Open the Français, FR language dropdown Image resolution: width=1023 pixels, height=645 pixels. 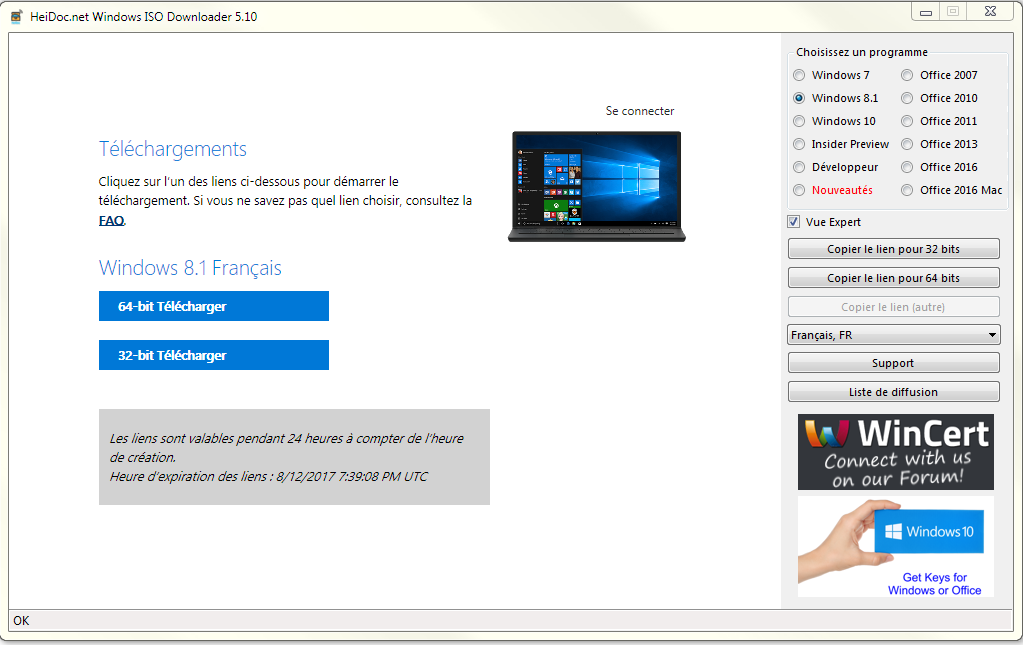click(x=893, y=335)
